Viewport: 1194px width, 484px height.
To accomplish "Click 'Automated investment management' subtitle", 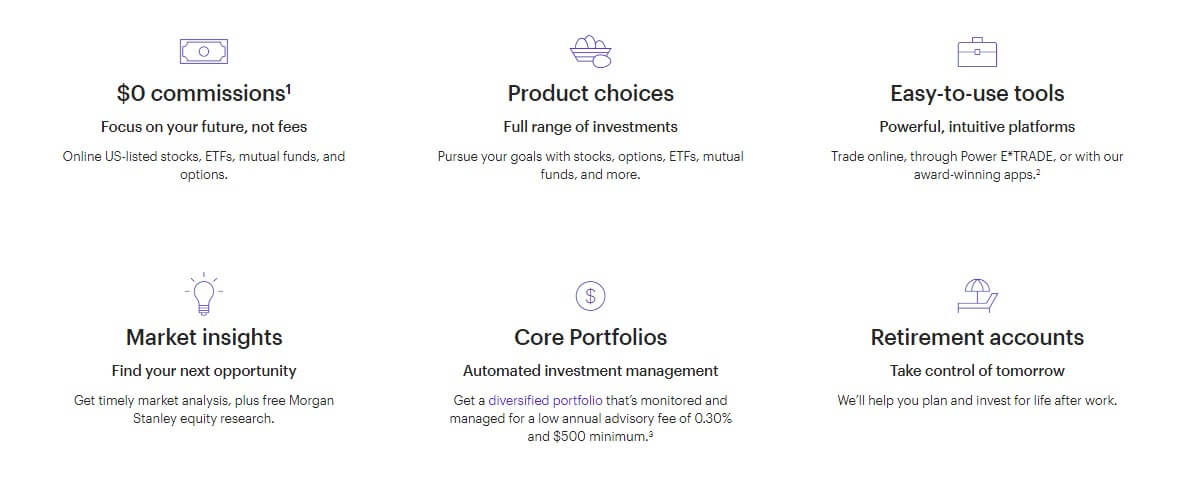I will click(x=590, y=371).
